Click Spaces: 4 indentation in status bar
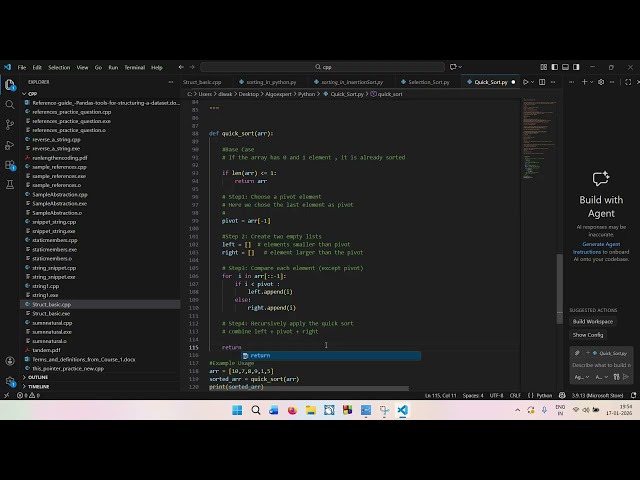Screen dimensions: 640x480 pyautogui.click(x=473, y=395)
